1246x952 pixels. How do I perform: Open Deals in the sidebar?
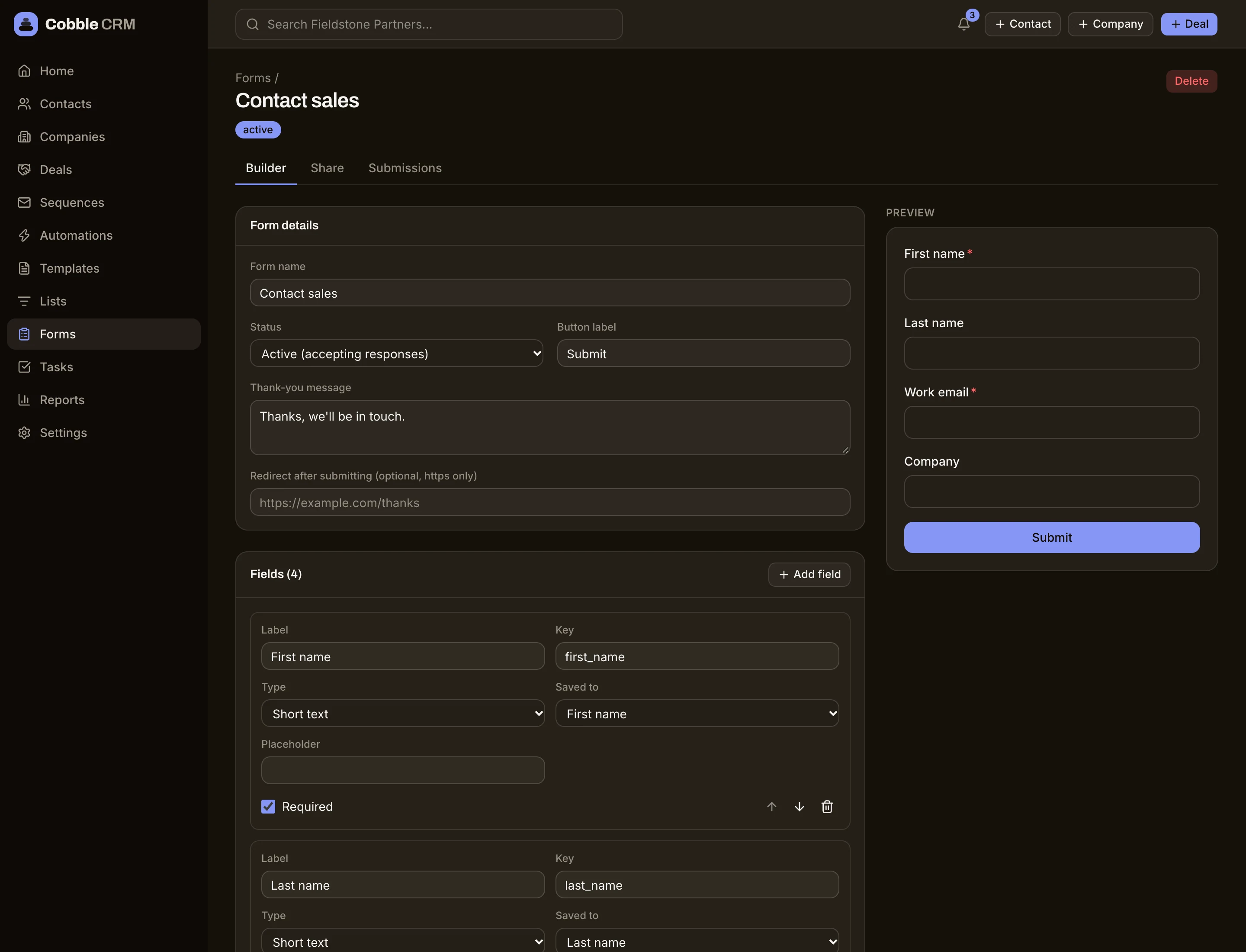click(104, 170)
